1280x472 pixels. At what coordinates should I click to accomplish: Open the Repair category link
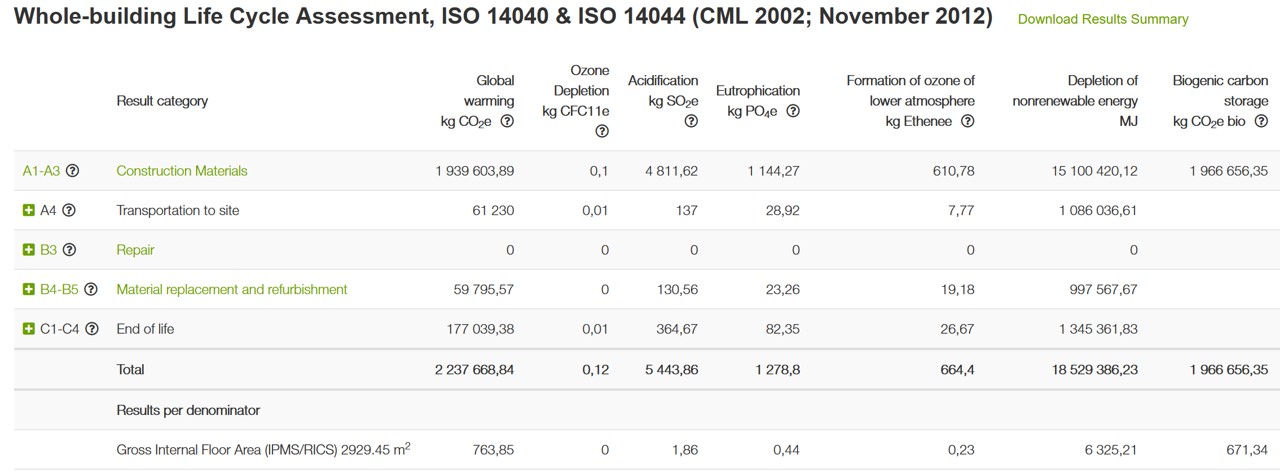click(135, 250)
